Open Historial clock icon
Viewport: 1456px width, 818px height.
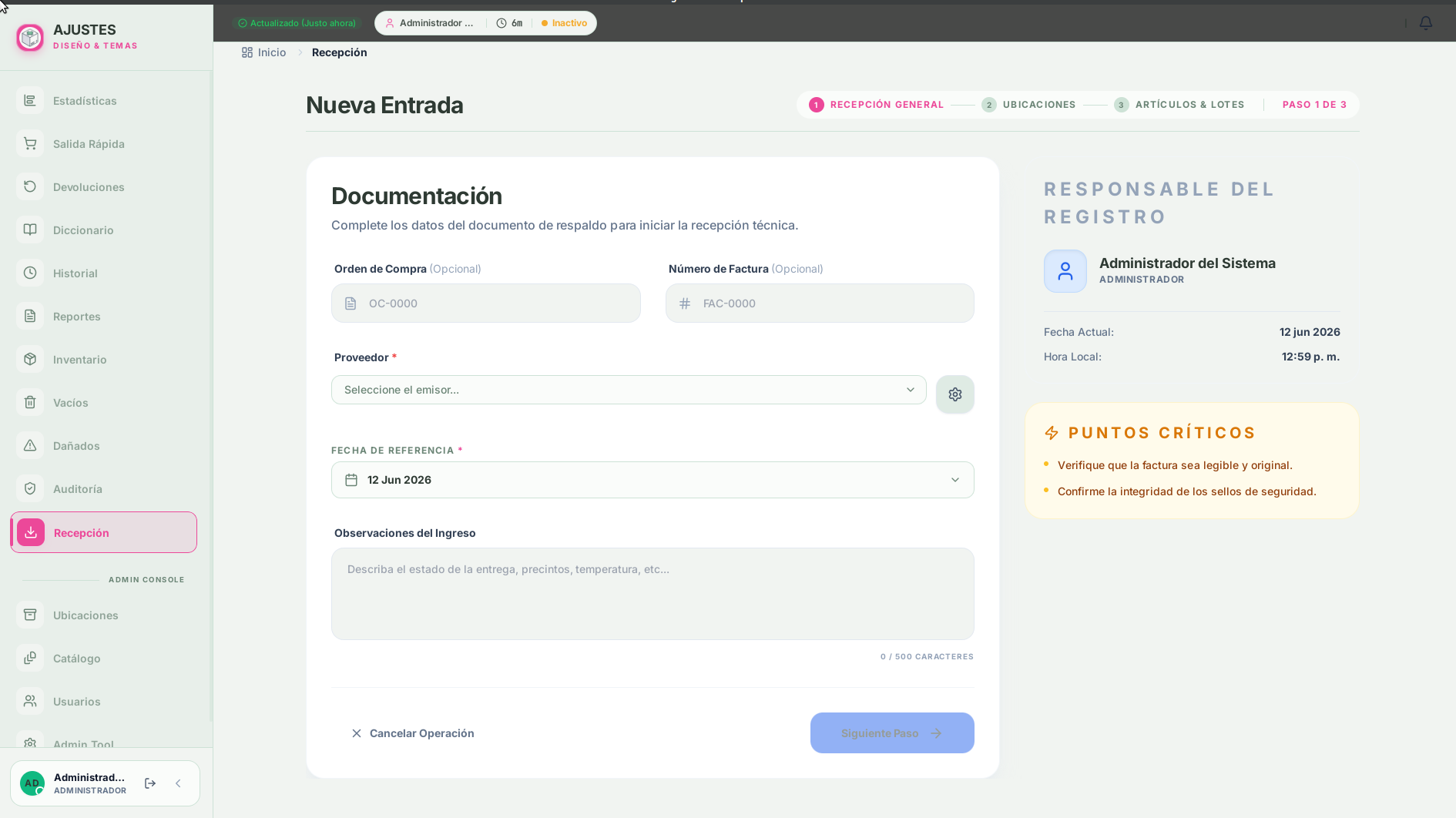pyautogui.click(x=30, y=273)
